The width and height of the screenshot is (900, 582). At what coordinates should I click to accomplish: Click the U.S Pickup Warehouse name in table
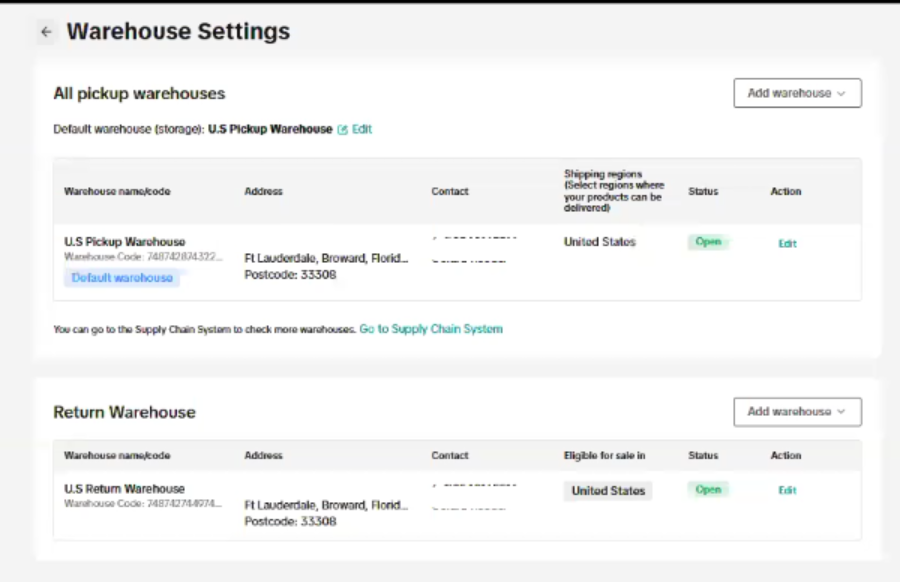coord(125,242)
